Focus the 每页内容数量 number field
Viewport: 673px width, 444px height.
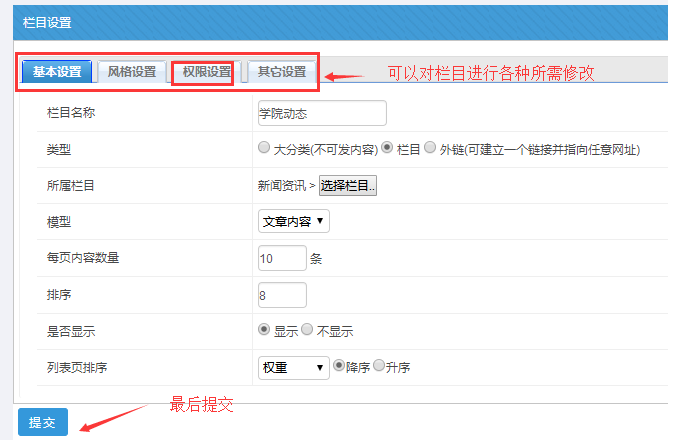[282, 258]
